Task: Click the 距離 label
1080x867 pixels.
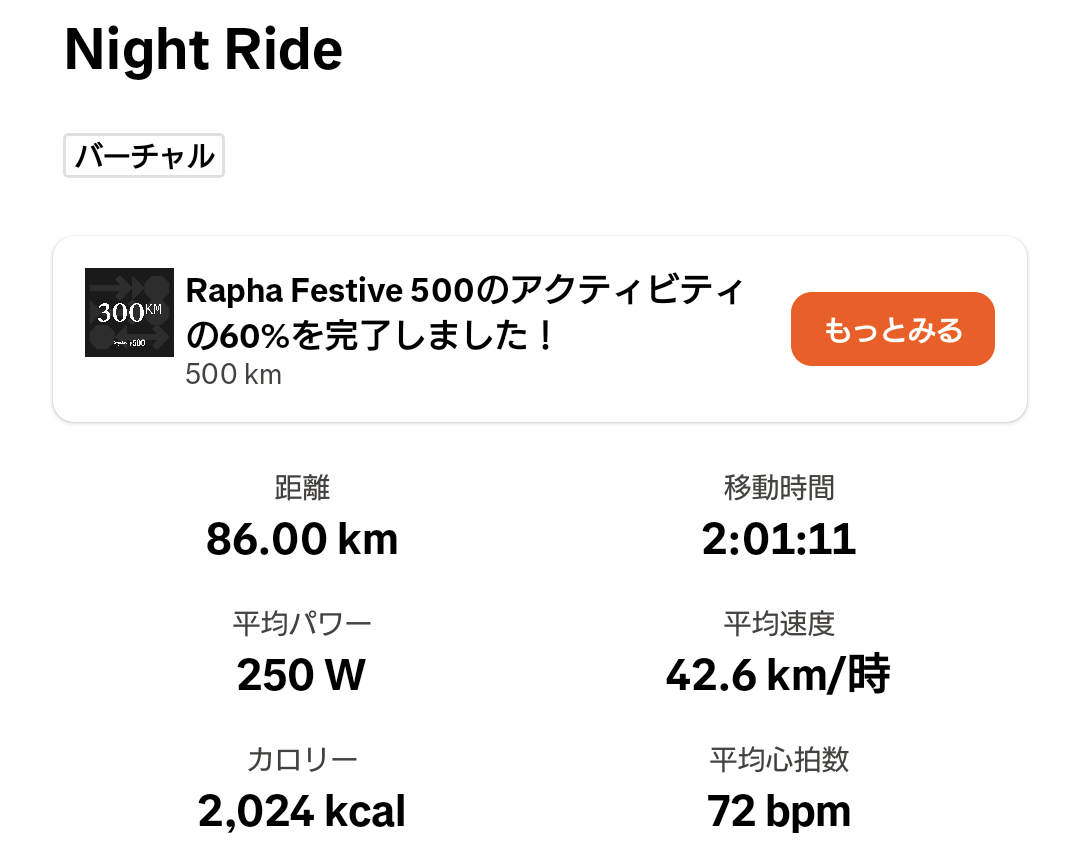Action: pos(302,488)
